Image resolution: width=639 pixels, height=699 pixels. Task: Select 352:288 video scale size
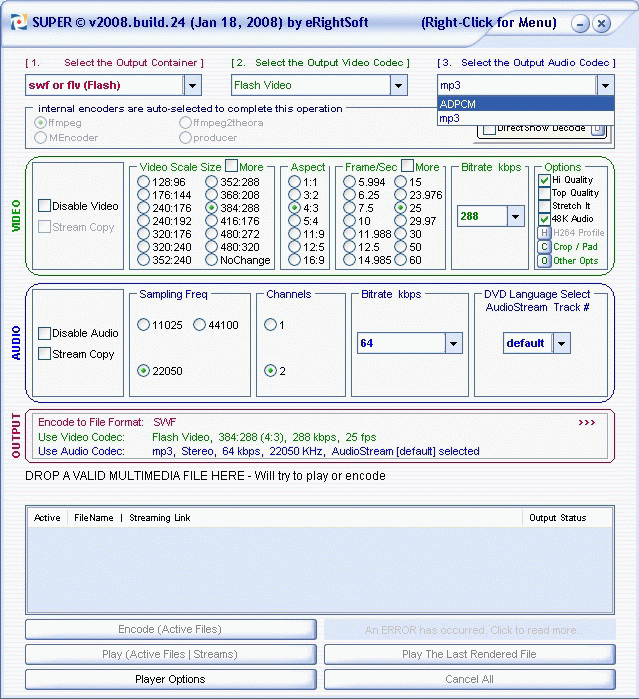[x=211, y=182]
